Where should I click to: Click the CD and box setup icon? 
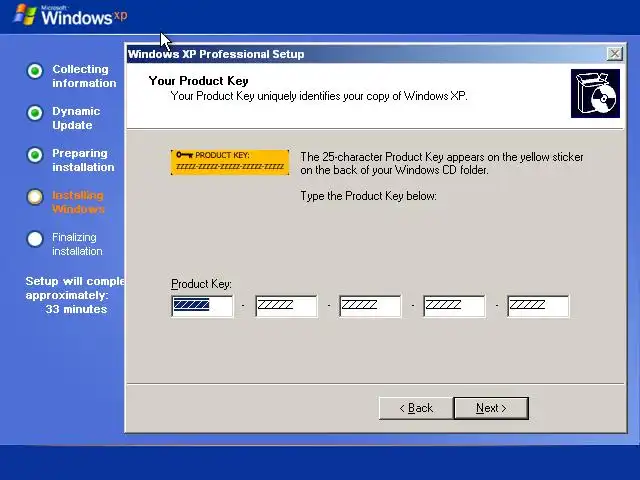[x=595, y=93]
